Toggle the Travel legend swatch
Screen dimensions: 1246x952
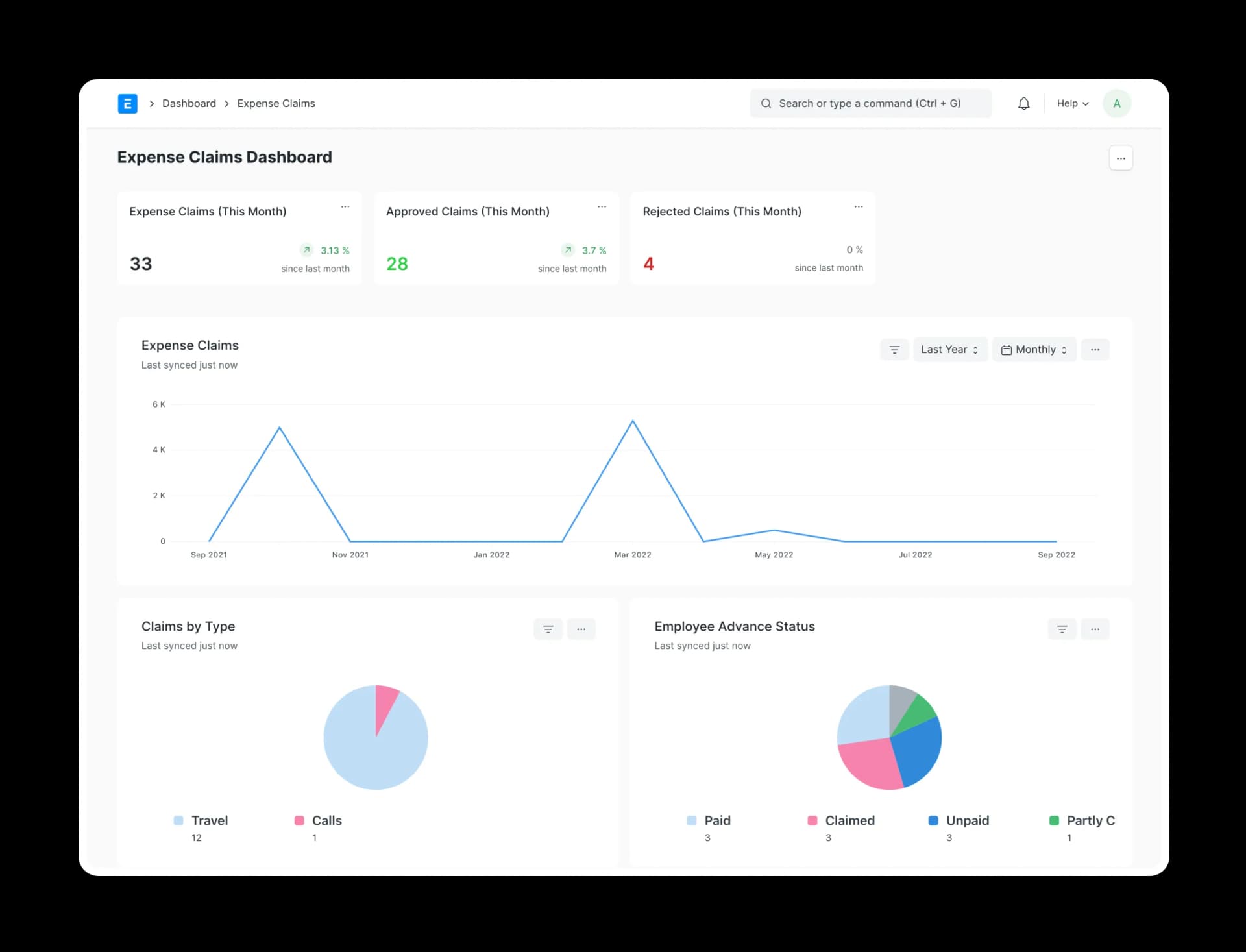click(x=178, y=821)
